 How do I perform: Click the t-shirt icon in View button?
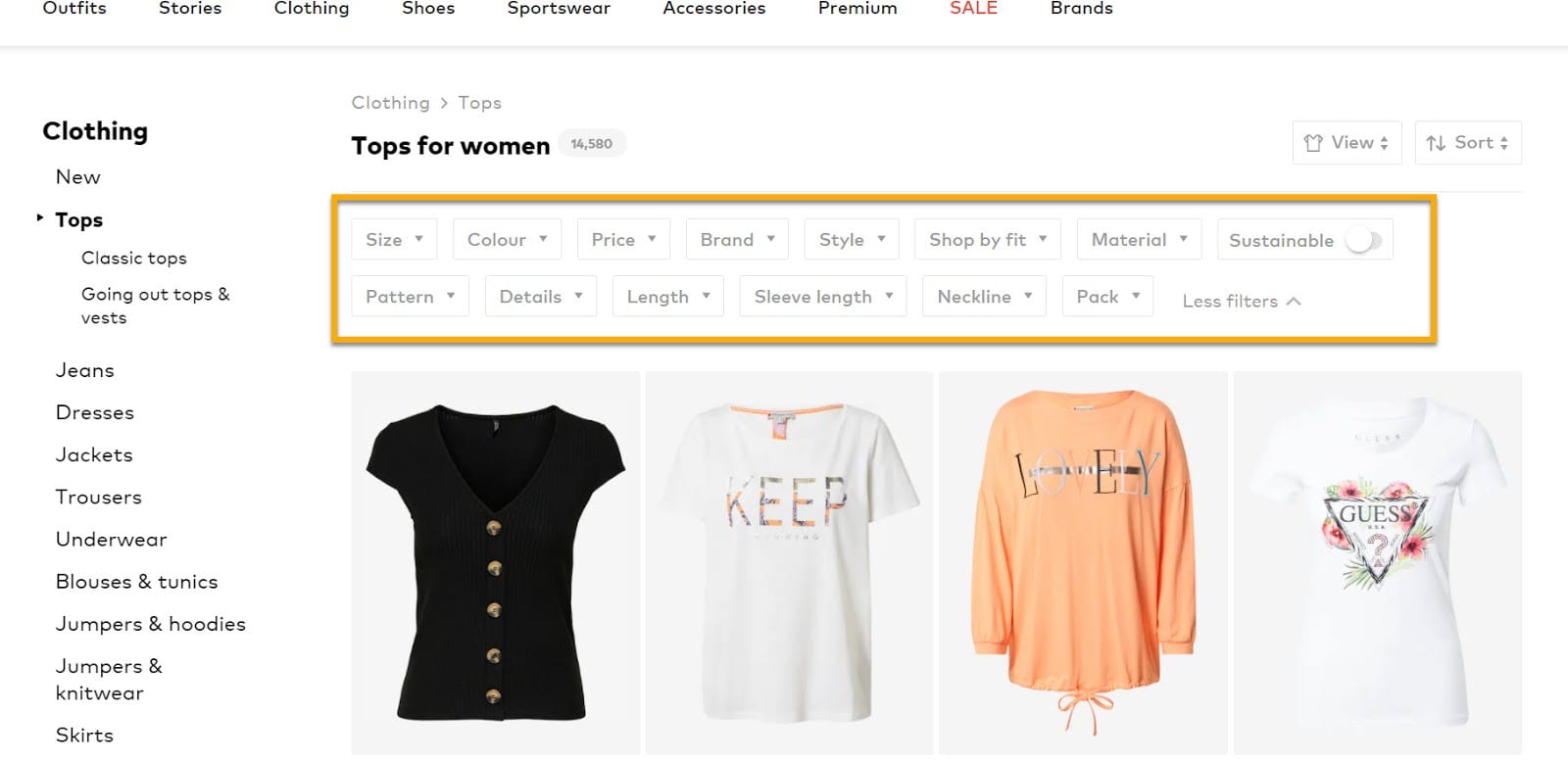pyautogui.click(x=1313, y=143)
